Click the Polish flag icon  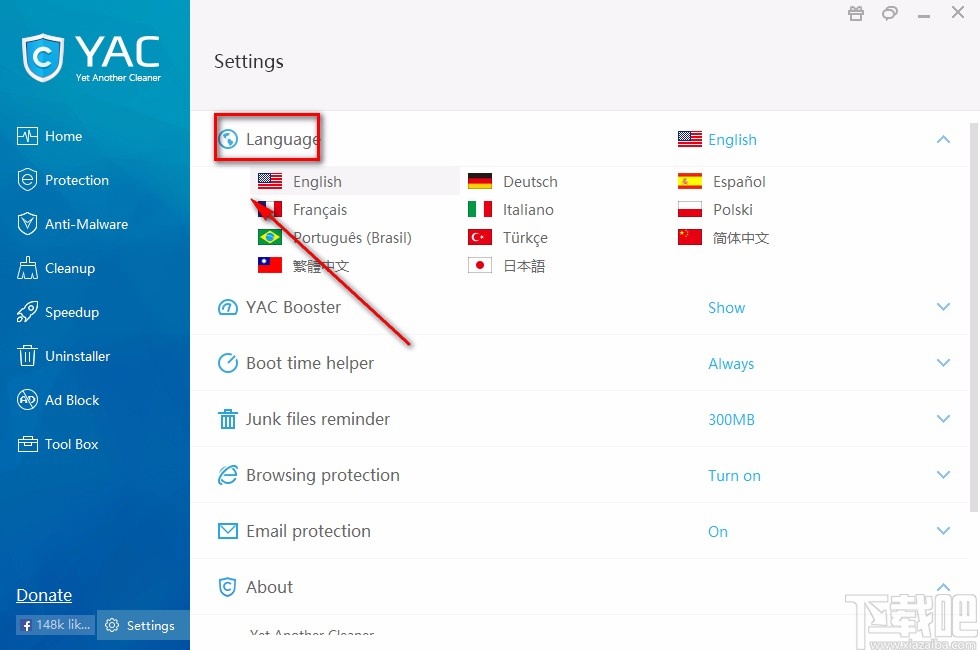689,209
